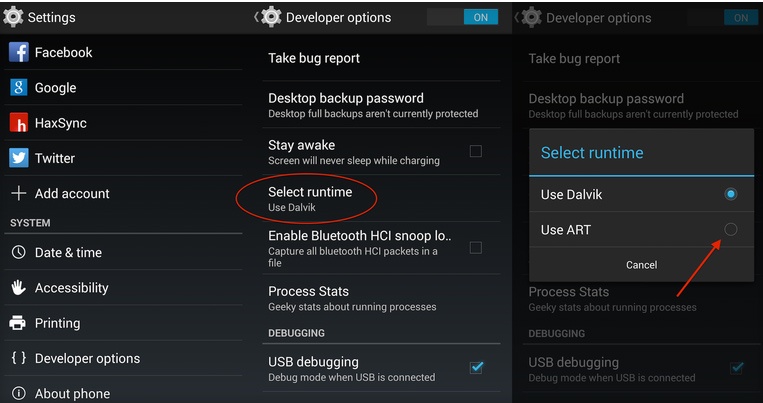763x403 pixels.
Task: Tap the plus icon for Add account
Action: (18, 193)
